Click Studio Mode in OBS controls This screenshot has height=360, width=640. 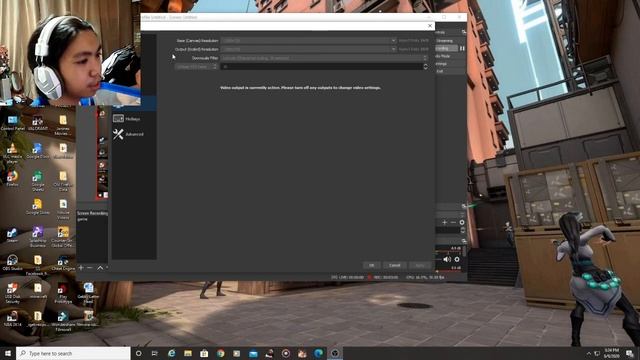coord(450,56)
